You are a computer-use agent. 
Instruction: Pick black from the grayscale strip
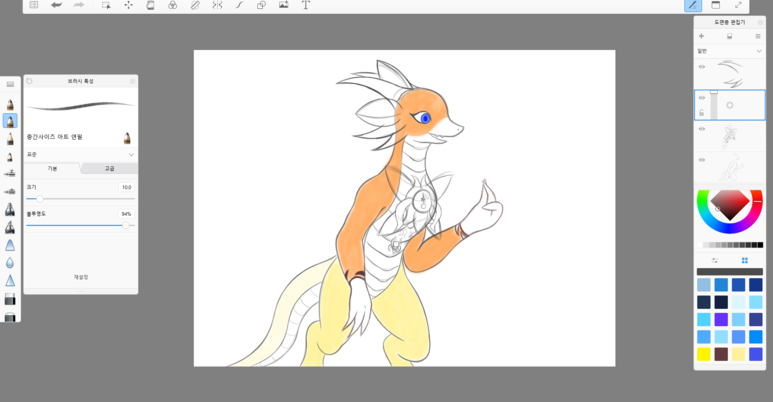pyautogui.click(x=760, y=245)
